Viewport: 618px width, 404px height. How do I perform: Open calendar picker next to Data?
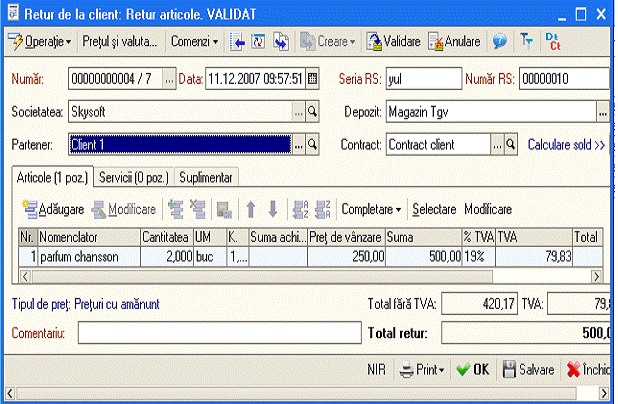312,79
